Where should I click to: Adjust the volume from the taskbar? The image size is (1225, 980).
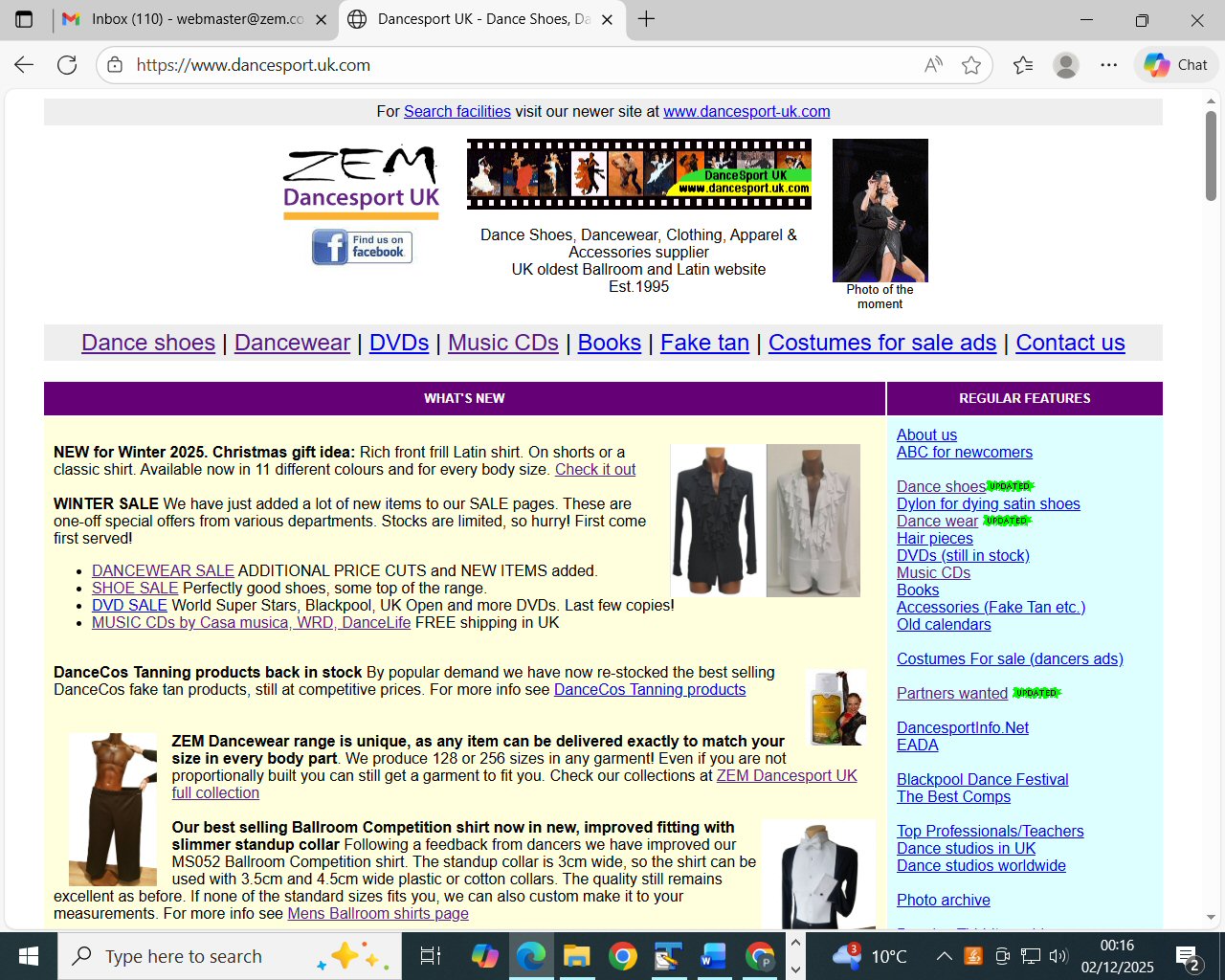pos(1058,955)
